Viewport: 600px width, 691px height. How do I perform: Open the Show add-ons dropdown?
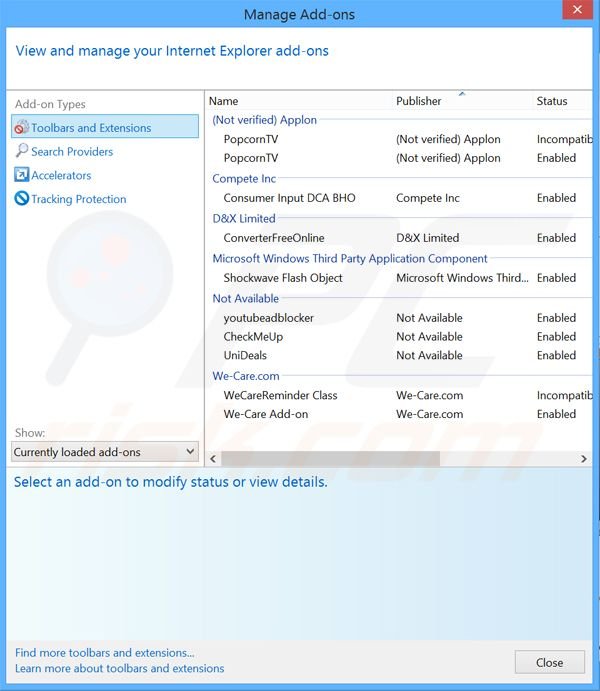(105, 452)
